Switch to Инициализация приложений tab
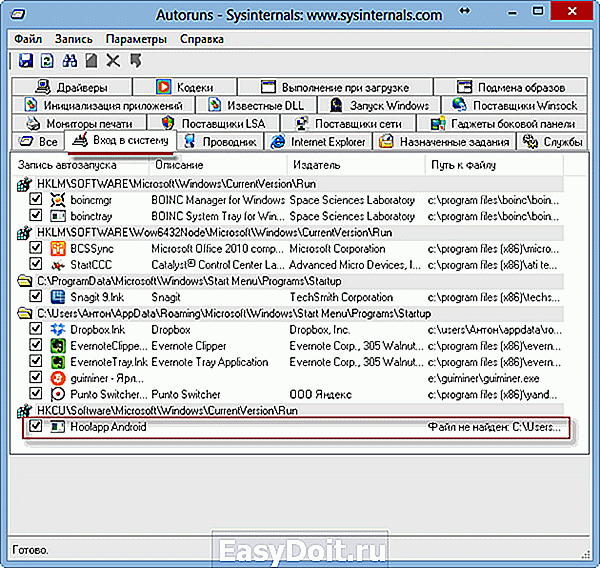 103,105
